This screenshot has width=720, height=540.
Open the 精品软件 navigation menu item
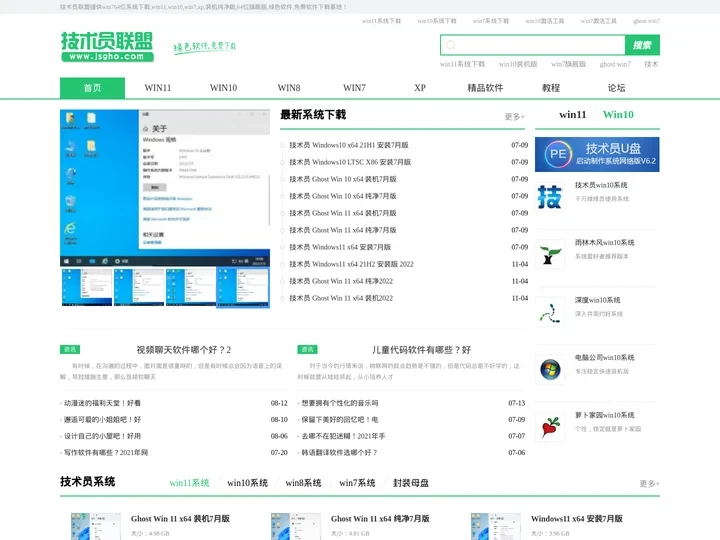(x=485, y=88)
